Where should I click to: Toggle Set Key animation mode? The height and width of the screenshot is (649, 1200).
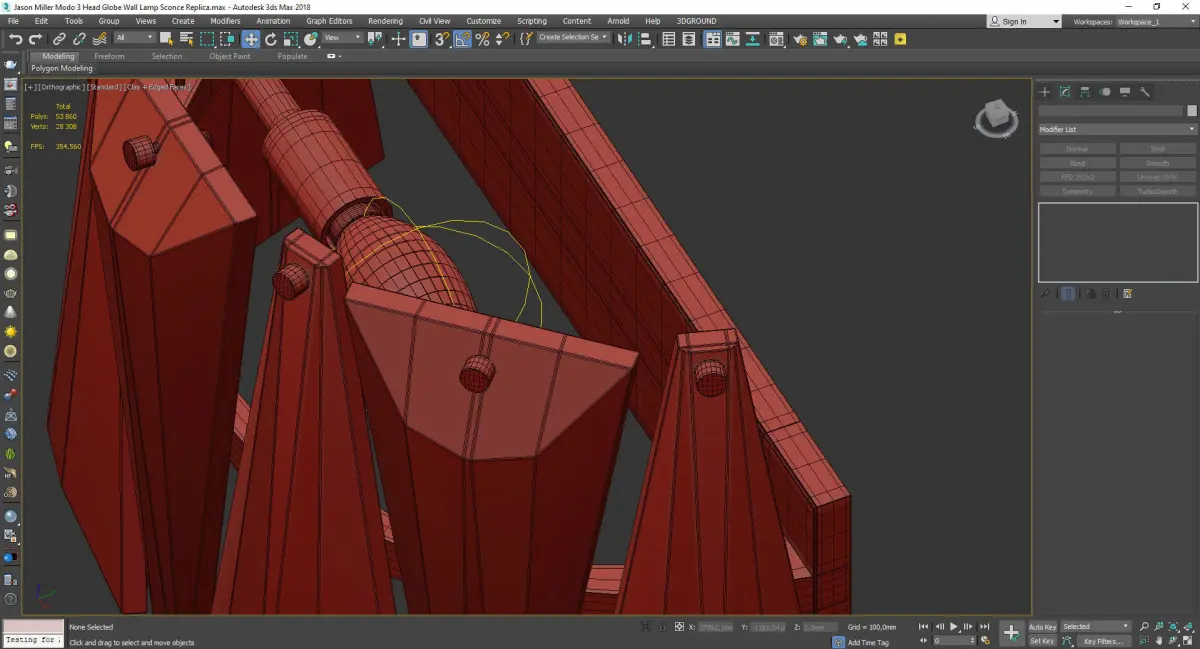1042,641
